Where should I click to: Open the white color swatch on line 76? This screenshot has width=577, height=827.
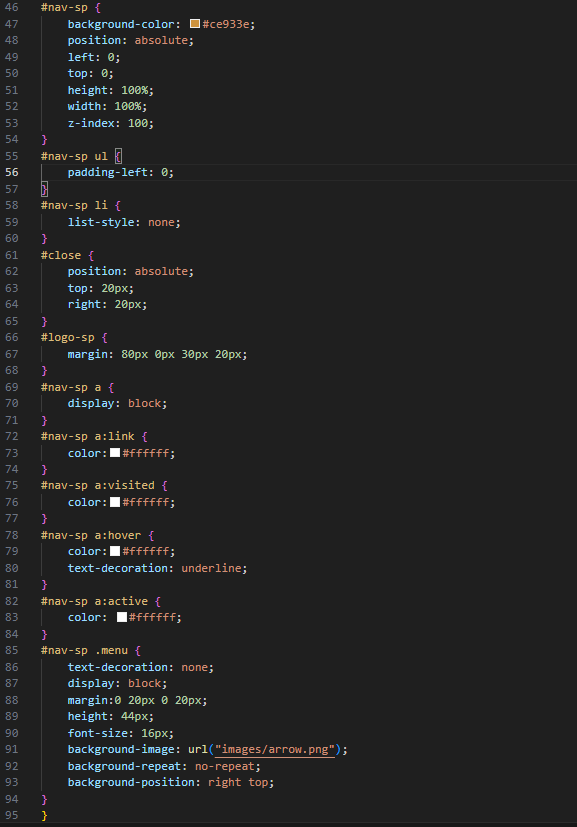pos(115,502)
